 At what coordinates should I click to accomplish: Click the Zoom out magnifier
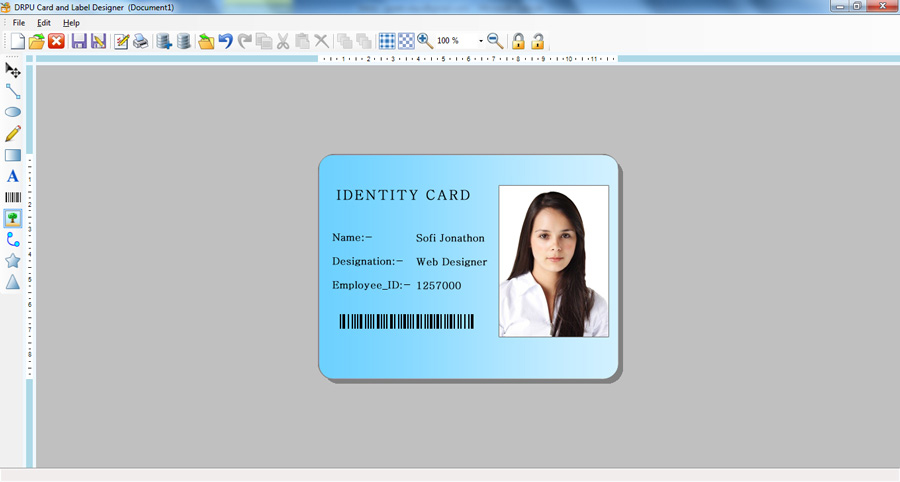pos(495,41)
